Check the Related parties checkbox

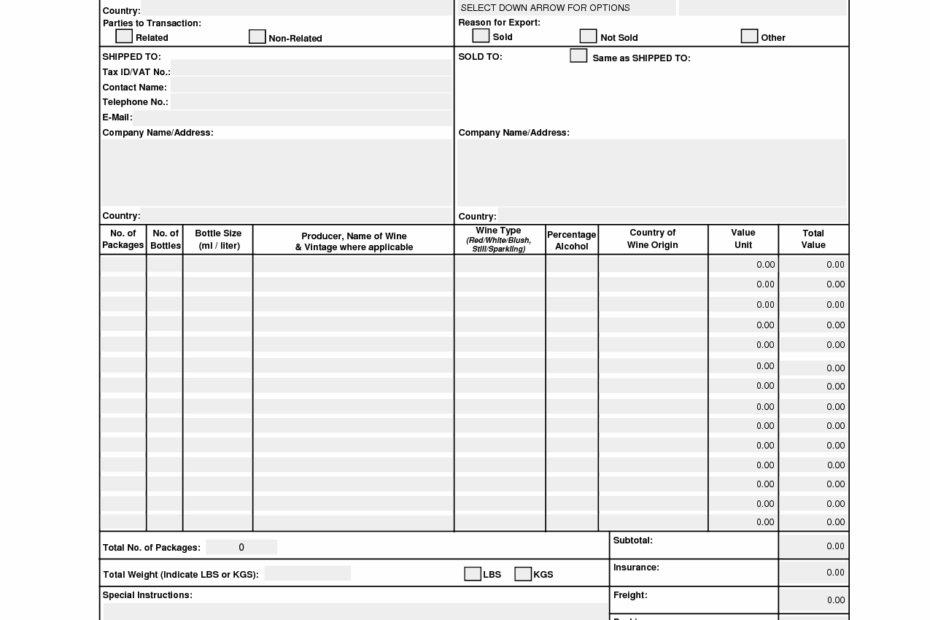pos(124,34)
